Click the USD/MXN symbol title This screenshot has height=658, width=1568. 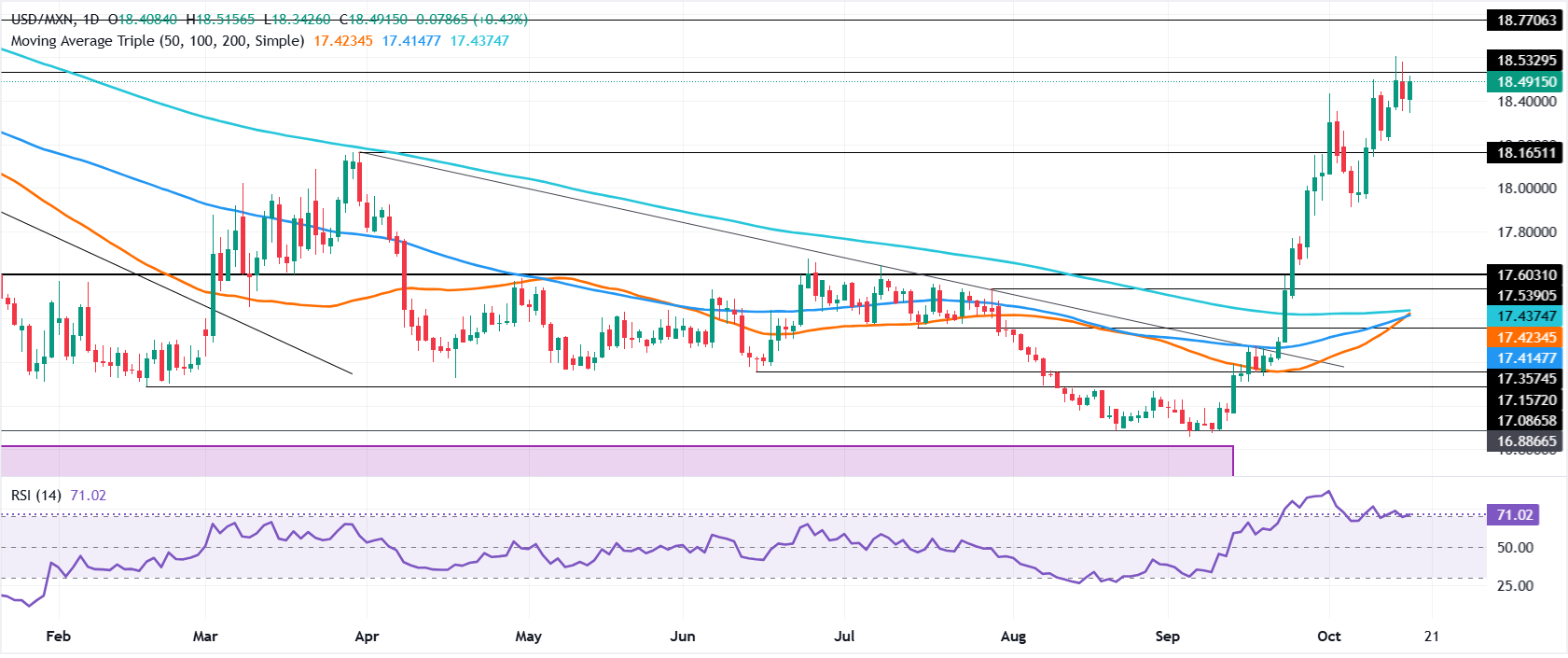point(43,19)
